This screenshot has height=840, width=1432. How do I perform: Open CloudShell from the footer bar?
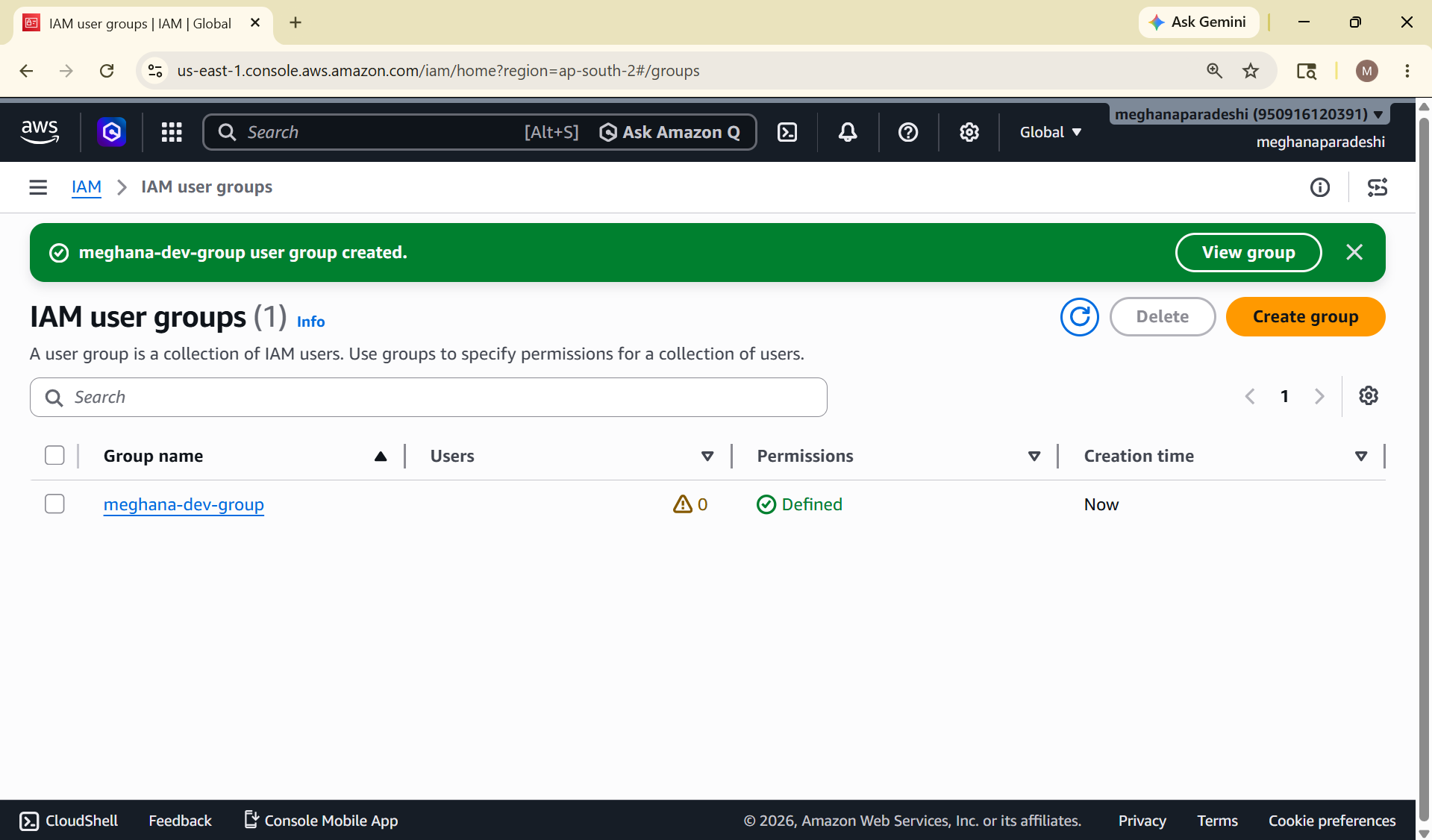[69, 821]
